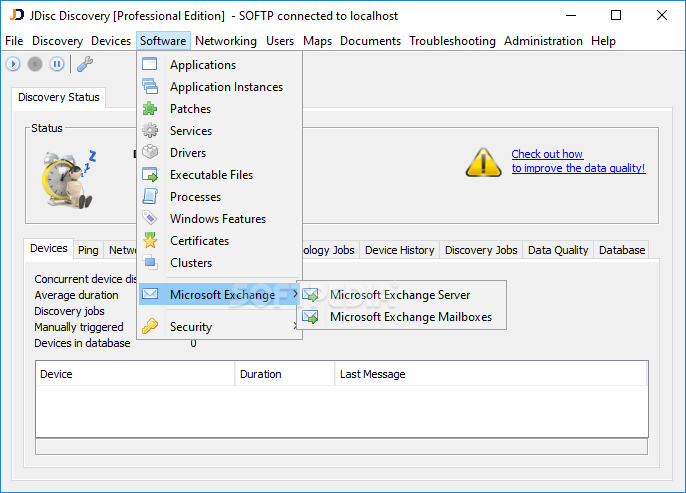Pause discovery using the pause icon

[57, 64]
